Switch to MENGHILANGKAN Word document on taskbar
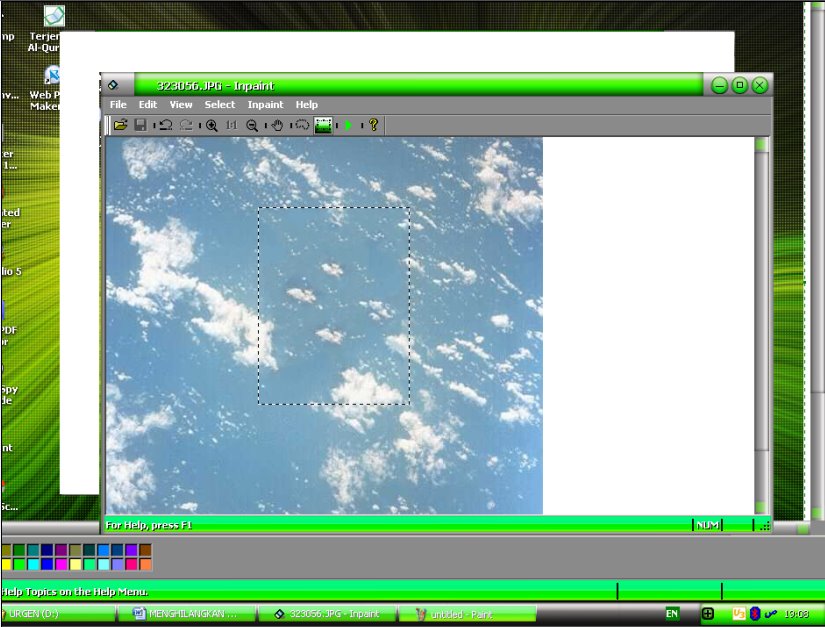The width and height of the screenshot is (825, 627). 186,614
